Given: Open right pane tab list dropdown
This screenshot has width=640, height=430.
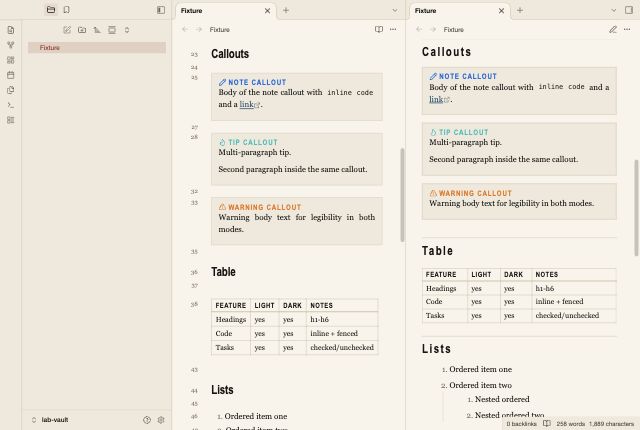Looking at the screenshot, I should [x=613, y=10].
